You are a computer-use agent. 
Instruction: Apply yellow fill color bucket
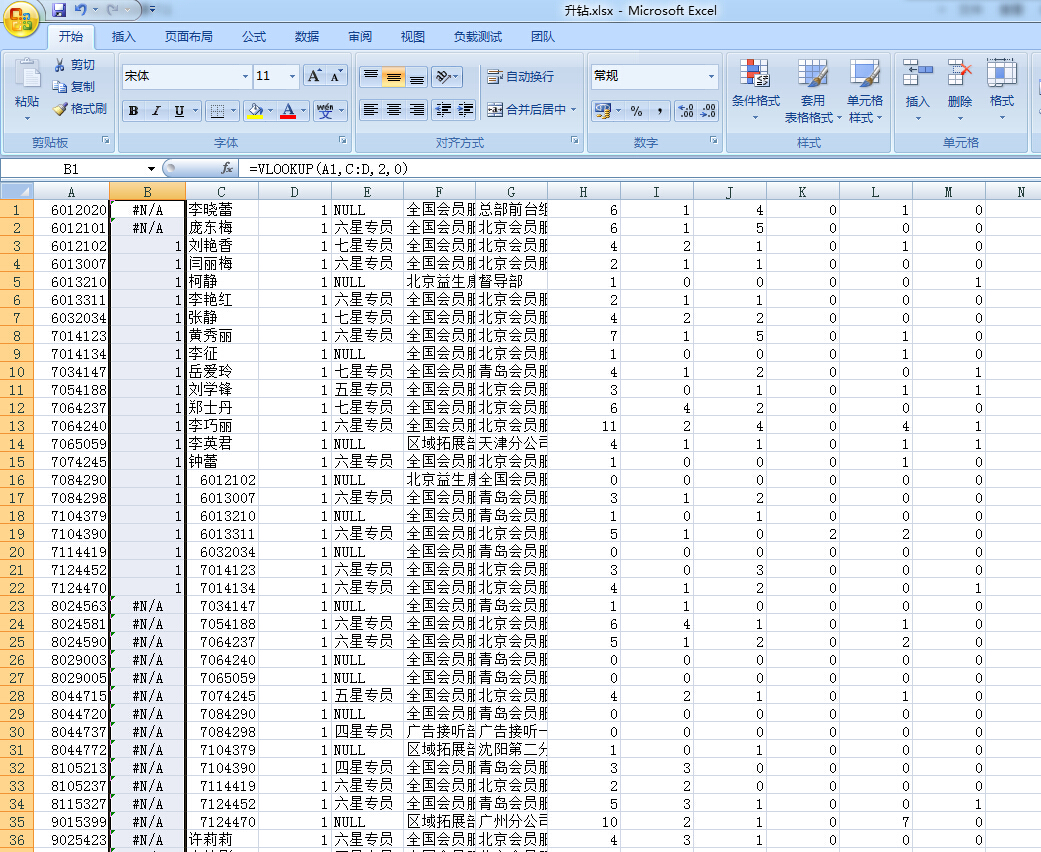coord(255,111)
